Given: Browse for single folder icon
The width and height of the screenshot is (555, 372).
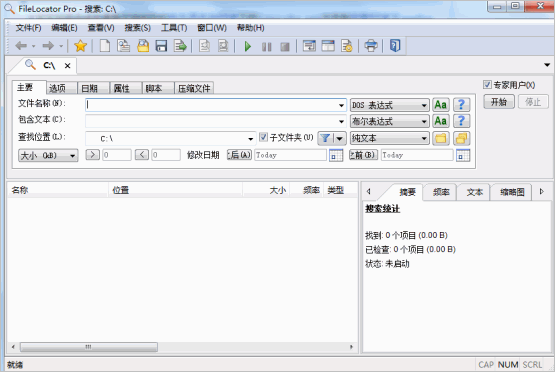Looking at the screenshot, I should [441, 138].
